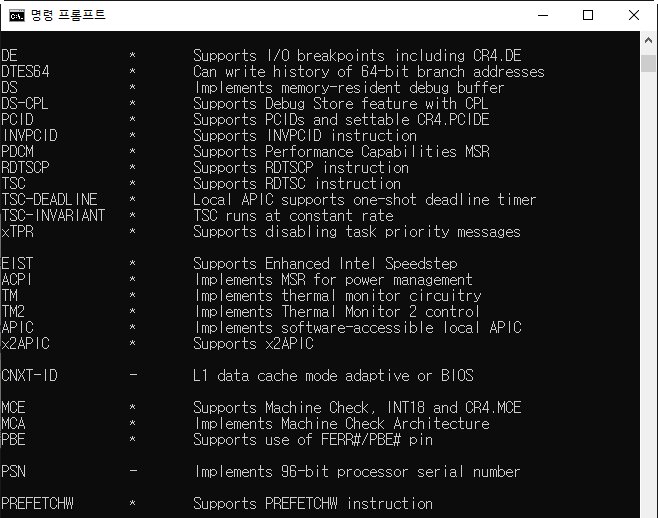Click 'Supports Machine Check, INT18 and CR4.MCE'
The height and width of the screenshot is (518, 658).
coord(357,408)
